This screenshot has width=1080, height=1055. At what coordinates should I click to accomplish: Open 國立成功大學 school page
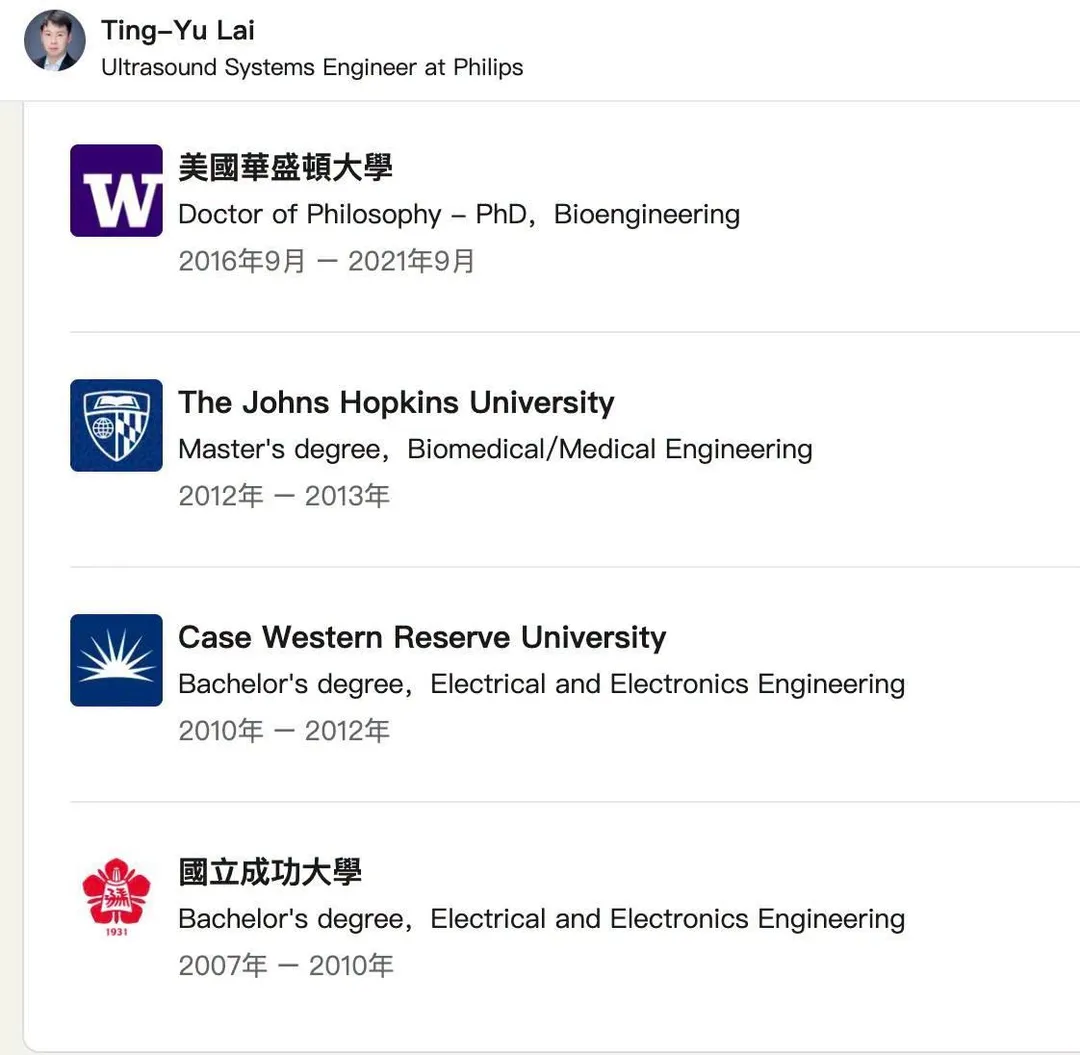pos(270,872)
